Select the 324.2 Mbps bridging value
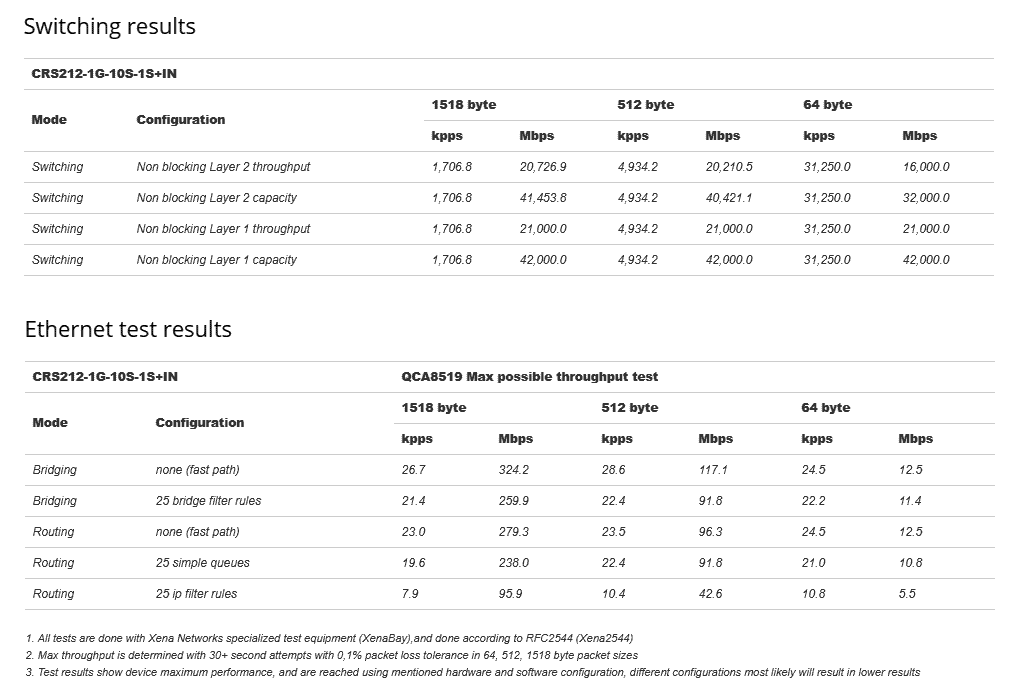Screen dimensions: 1017x696 514,470
